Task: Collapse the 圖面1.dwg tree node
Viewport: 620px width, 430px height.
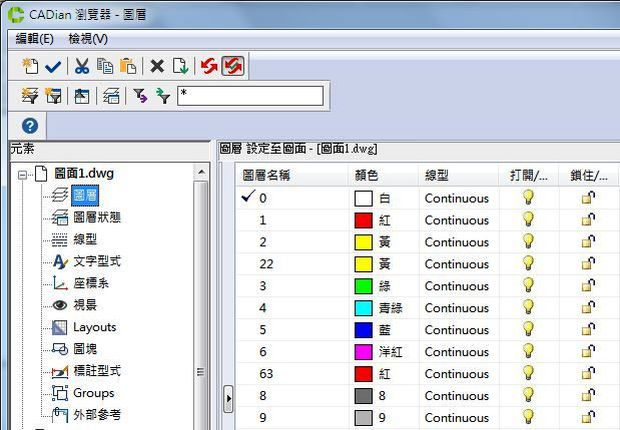Action: point(23,174)
